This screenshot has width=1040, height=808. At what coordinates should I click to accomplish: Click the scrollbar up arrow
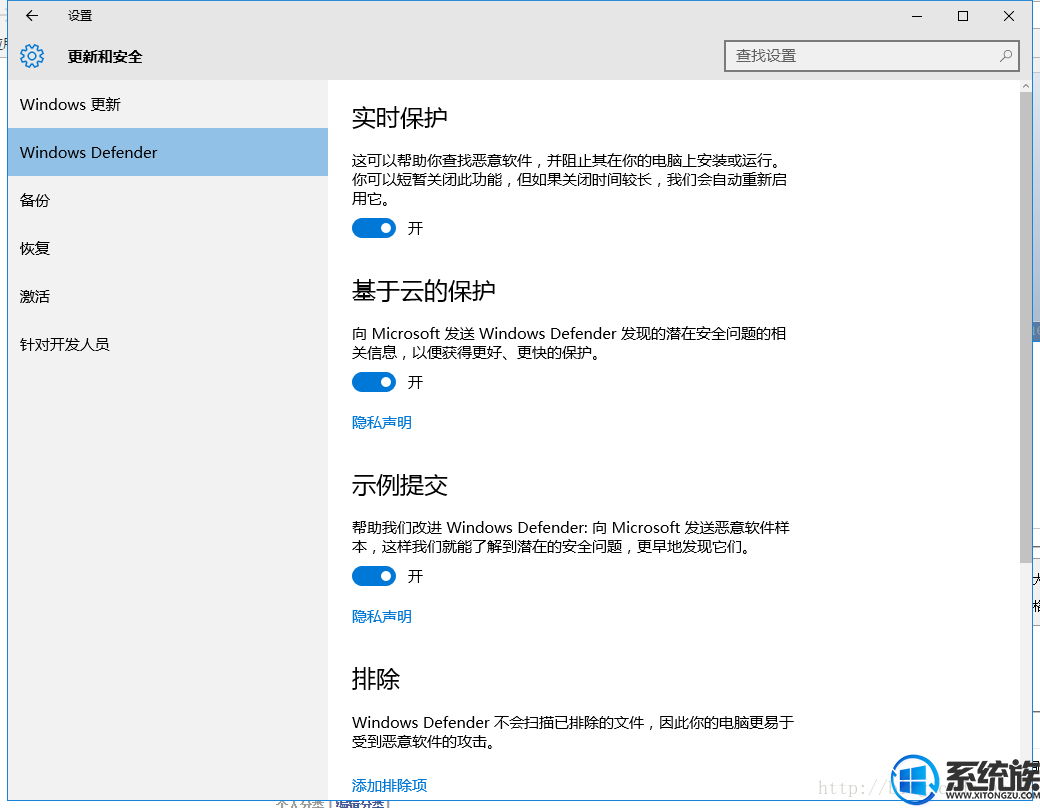pos(1026,86)
